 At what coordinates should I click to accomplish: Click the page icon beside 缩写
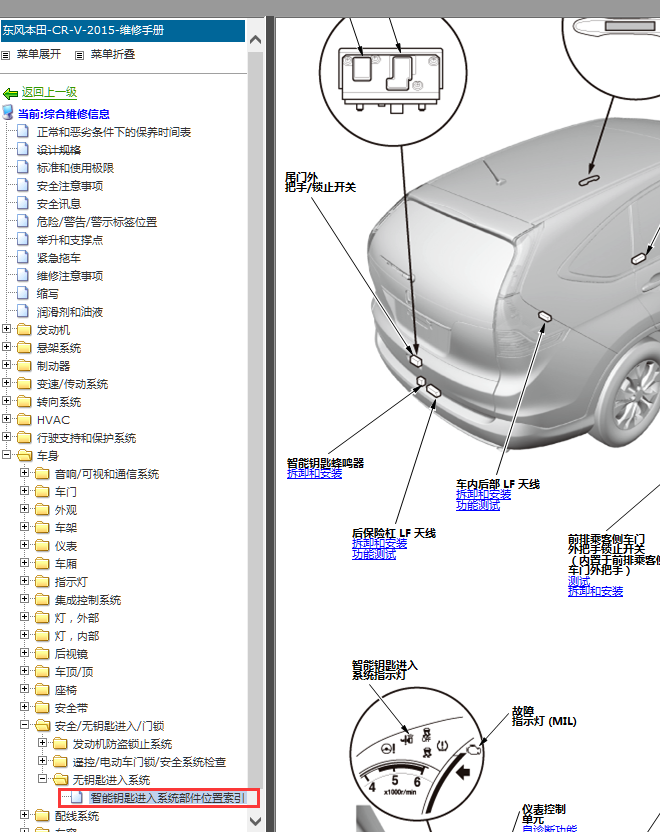click(x=23, y=293)
